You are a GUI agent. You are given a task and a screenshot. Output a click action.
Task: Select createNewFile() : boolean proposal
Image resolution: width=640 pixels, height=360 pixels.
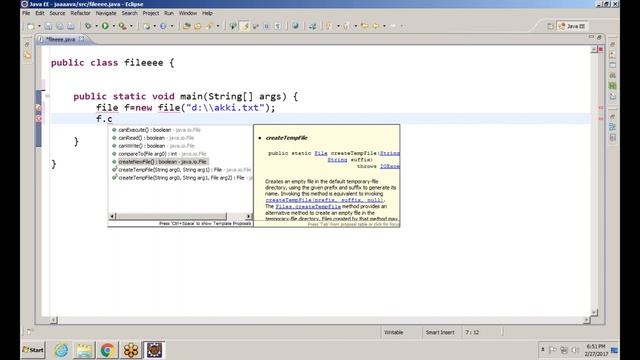tap(180, 162)
